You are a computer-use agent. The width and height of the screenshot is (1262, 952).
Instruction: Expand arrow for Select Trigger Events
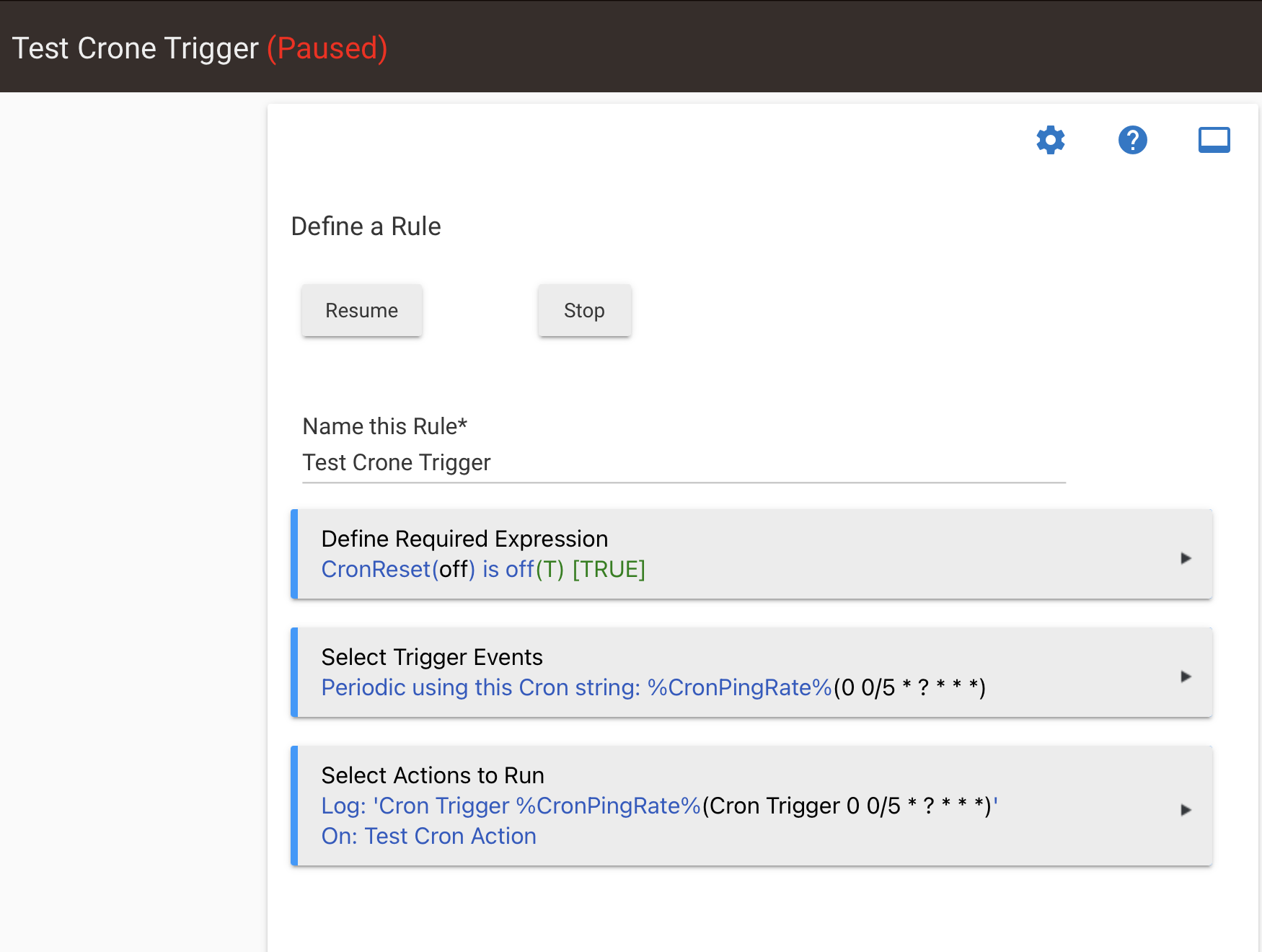[x=1185, y=676]
